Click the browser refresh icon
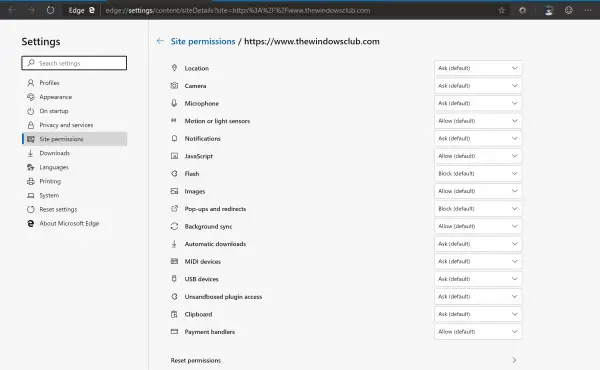 point(50,10)
